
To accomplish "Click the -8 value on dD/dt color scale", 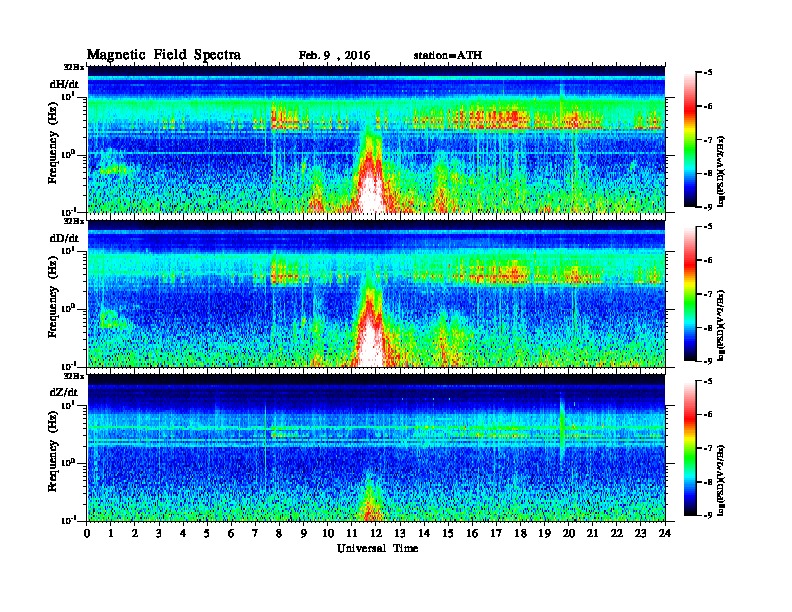I will (x=708, y=327).
